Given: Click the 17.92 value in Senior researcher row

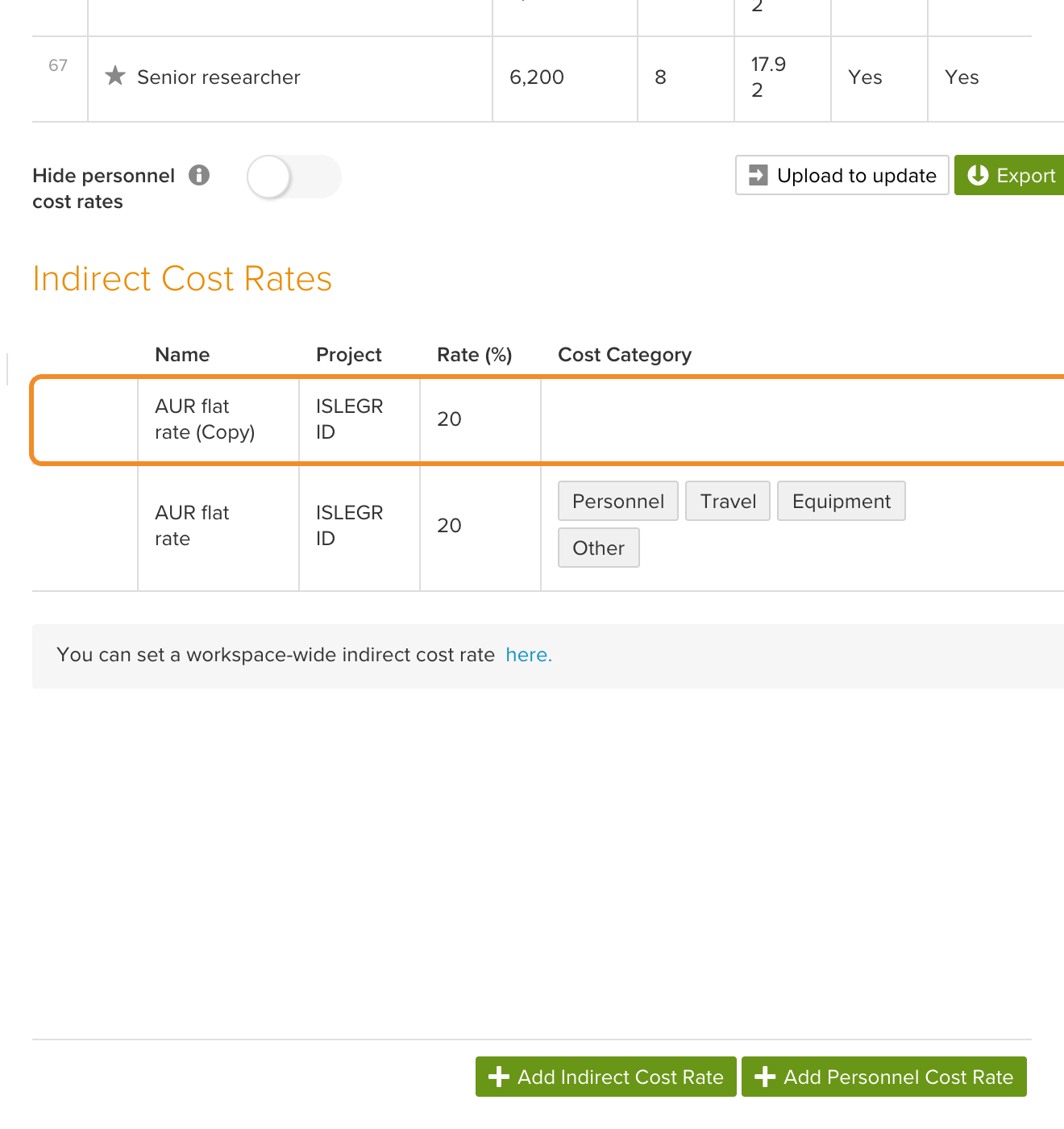Looking at the screenshot, I should [x=768, y=77].
